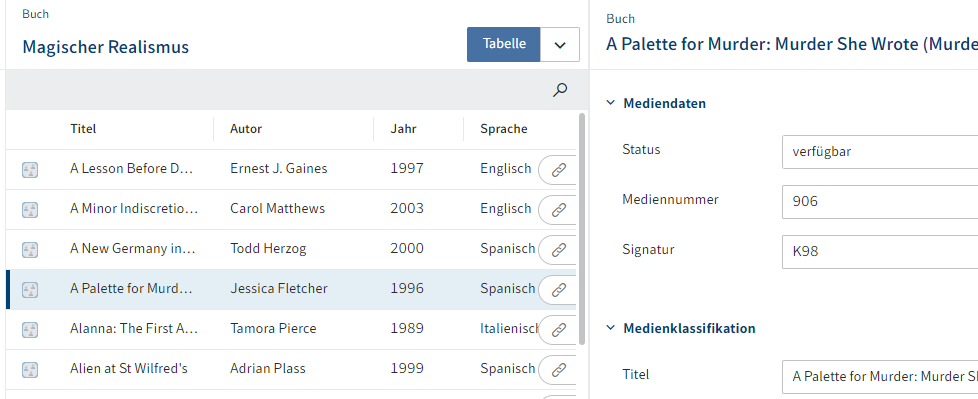Screen dimensions: 978x399
Task: Select the title Alien at St Wilfred's
Action: click(128, 368)
